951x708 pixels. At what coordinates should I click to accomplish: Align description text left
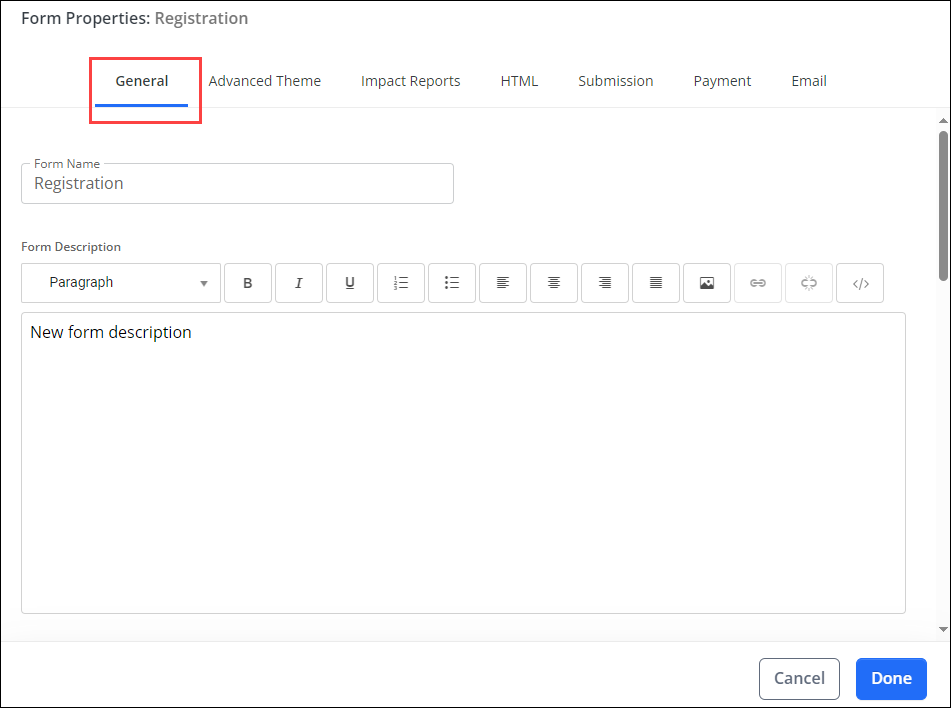click(503, 283)
